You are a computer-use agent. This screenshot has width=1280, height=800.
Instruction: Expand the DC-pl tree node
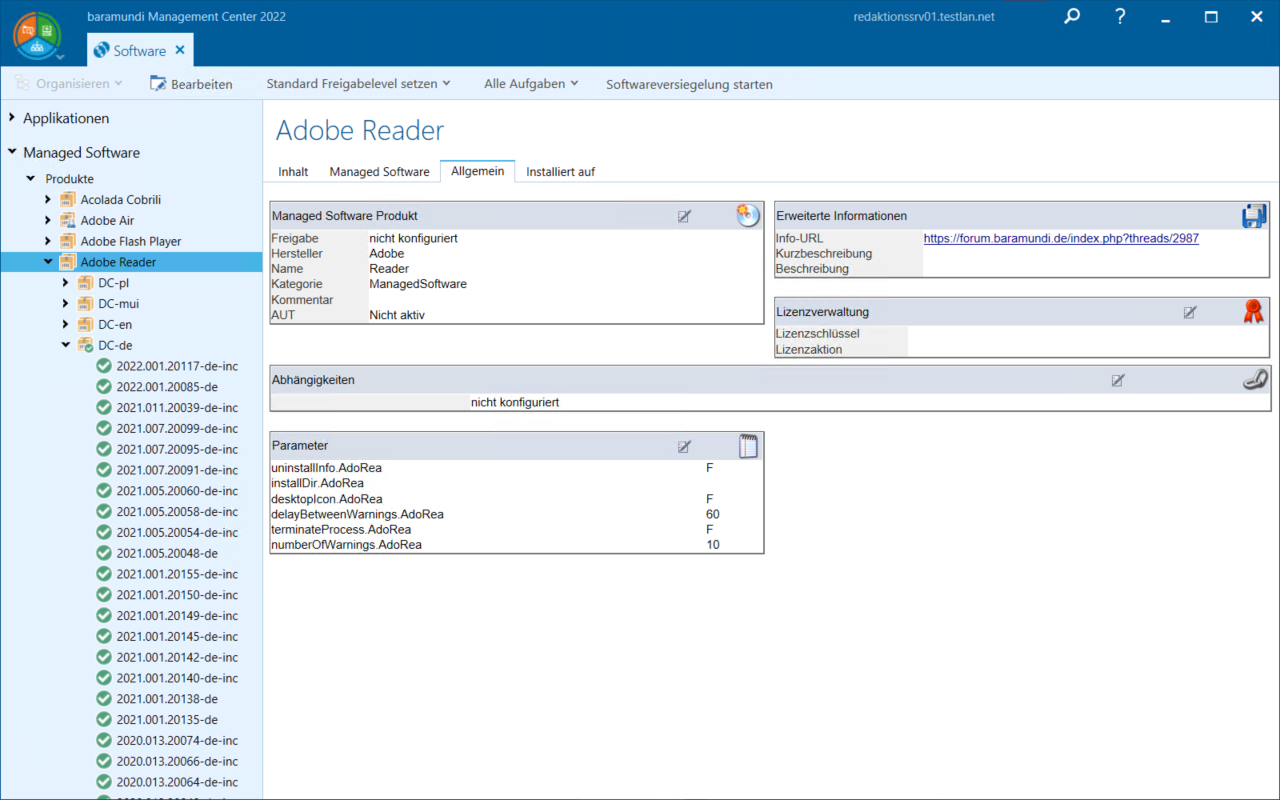pos(66,283)
